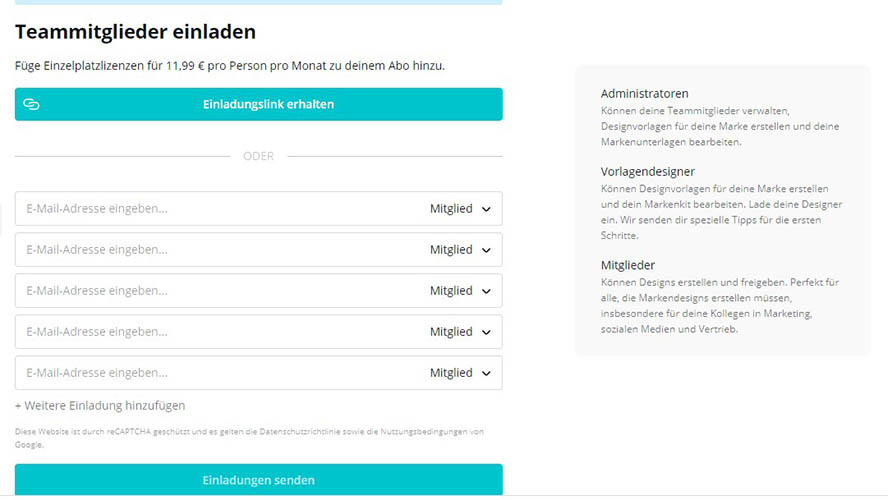Click the Mitglieder heading in info panel
The height and width of the screenshot is (500, 888).
pos(627,265)
